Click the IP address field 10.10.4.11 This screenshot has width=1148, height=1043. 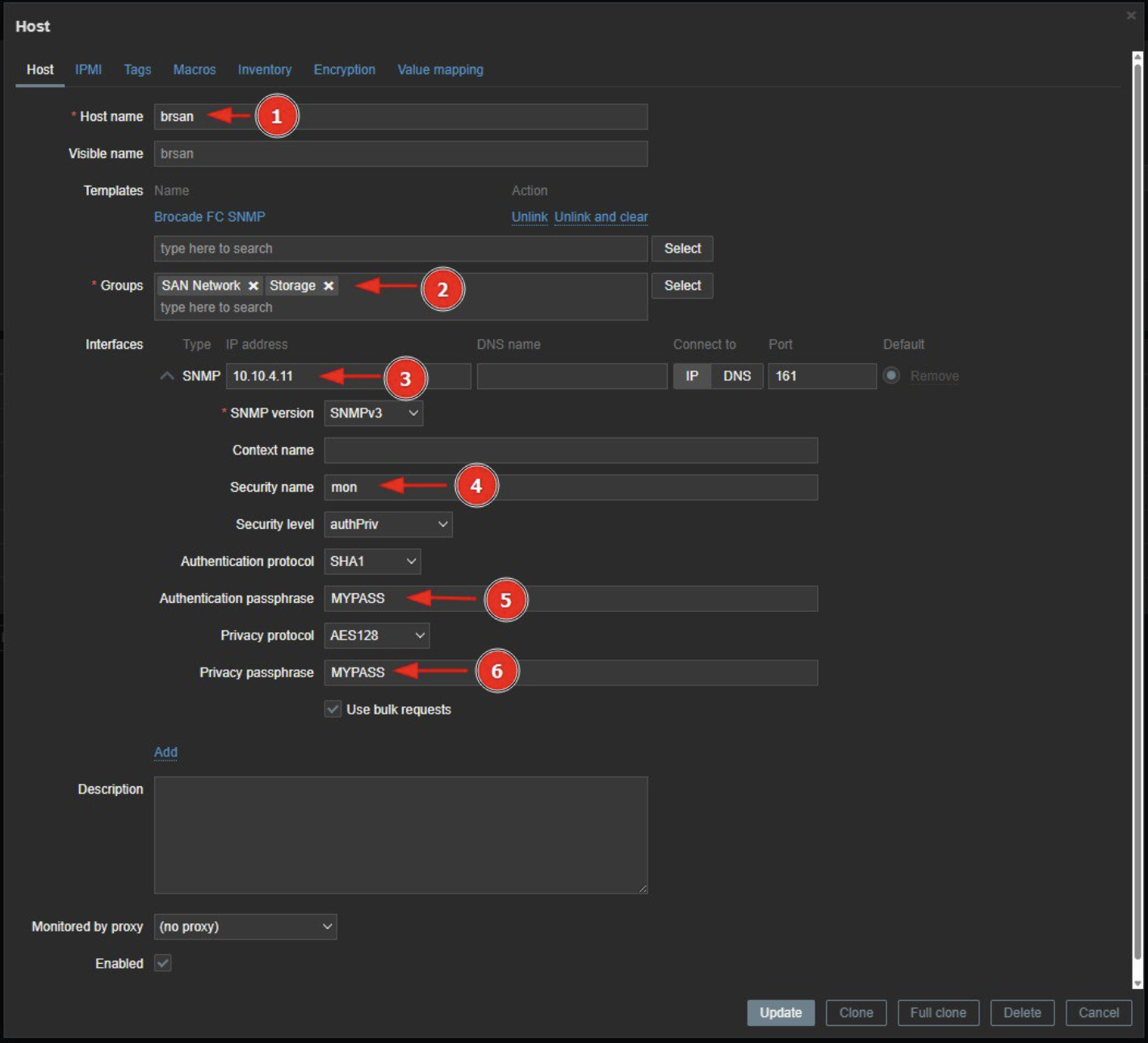coord(348,376)
